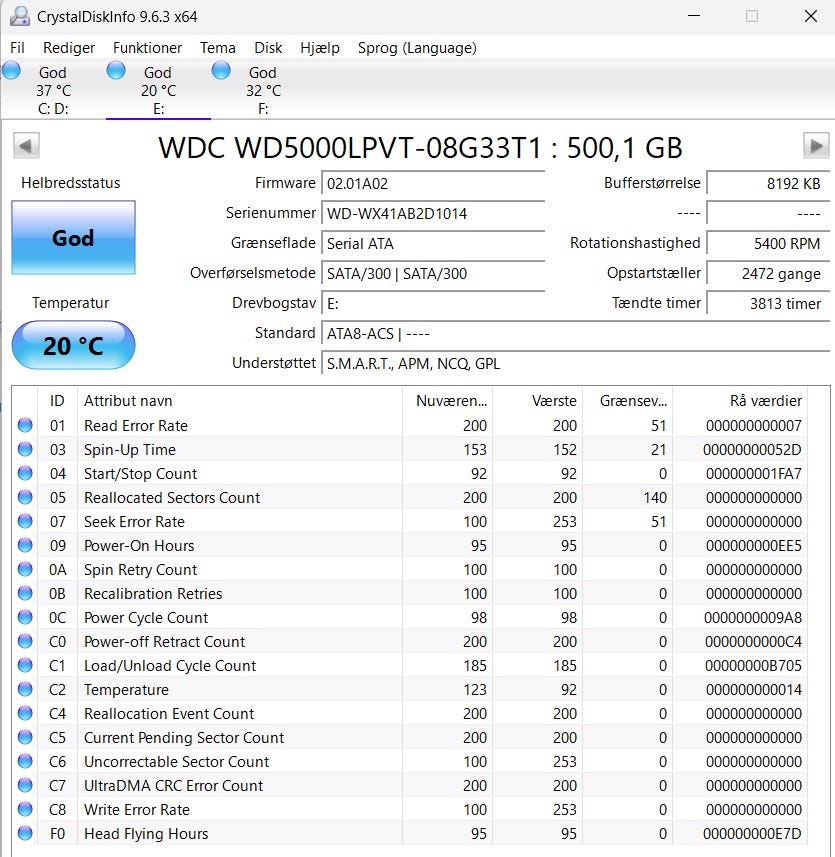The width and height of the screenshot is (835, 857).
Task: Click the blue orb beside Temperature attribute
Action: [x=25, y=690]
